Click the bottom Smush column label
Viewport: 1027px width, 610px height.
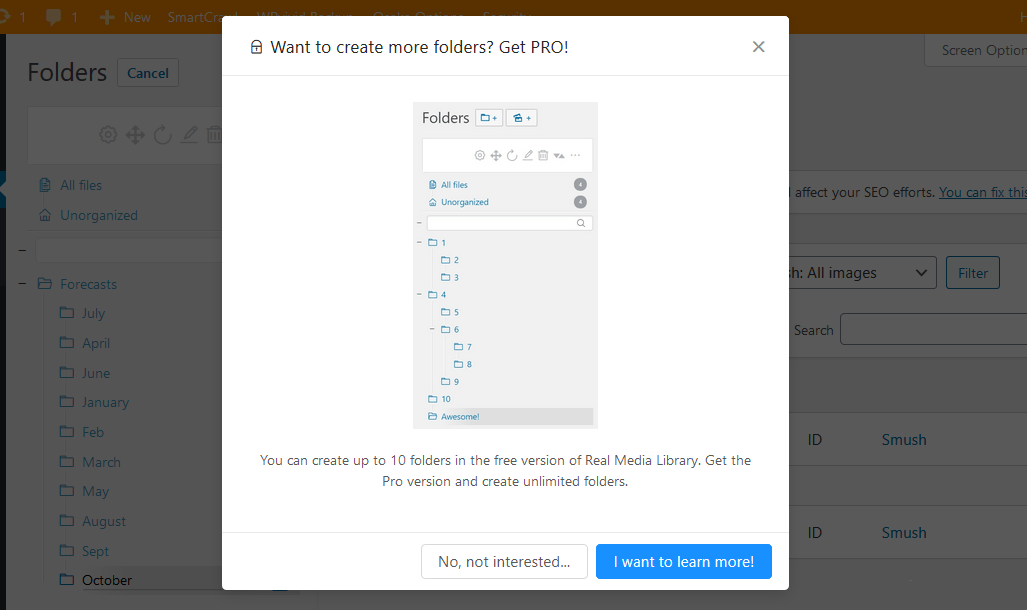904,533
